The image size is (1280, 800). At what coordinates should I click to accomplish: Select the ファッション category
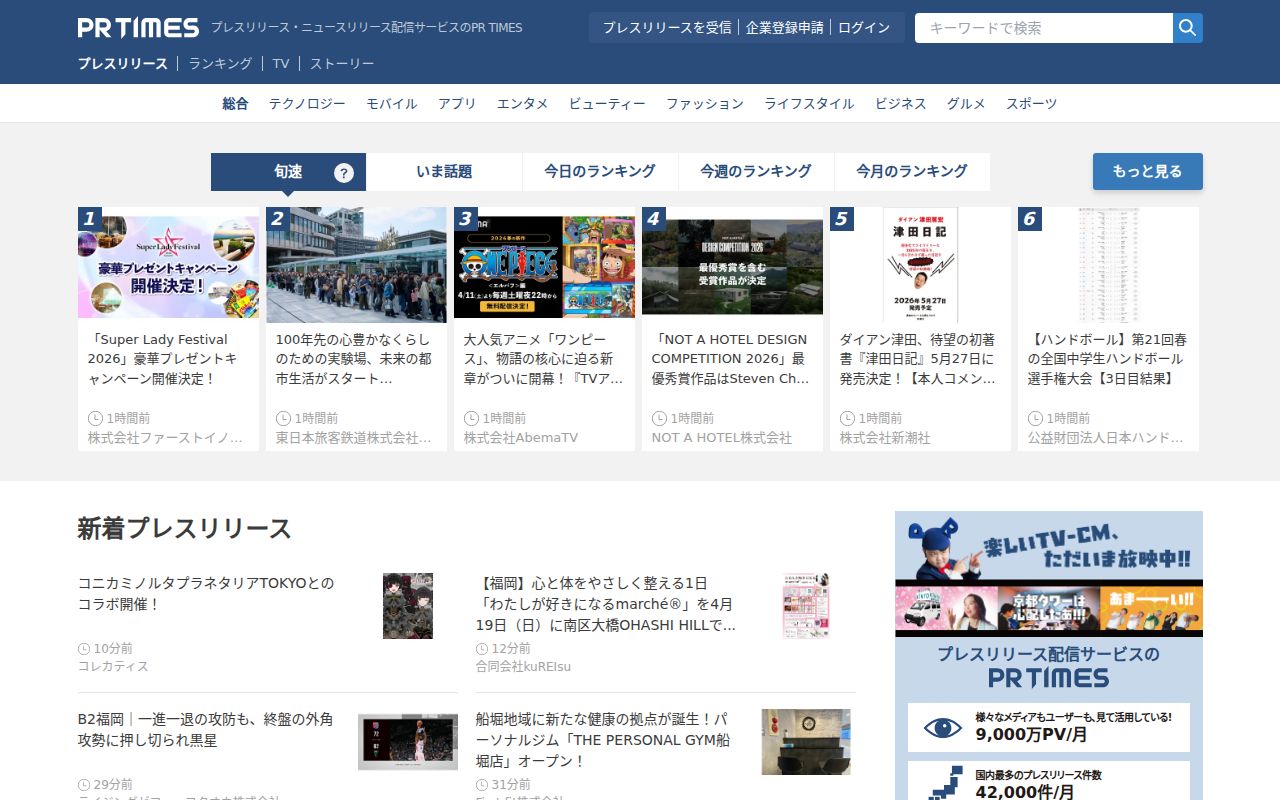(705, 104)
